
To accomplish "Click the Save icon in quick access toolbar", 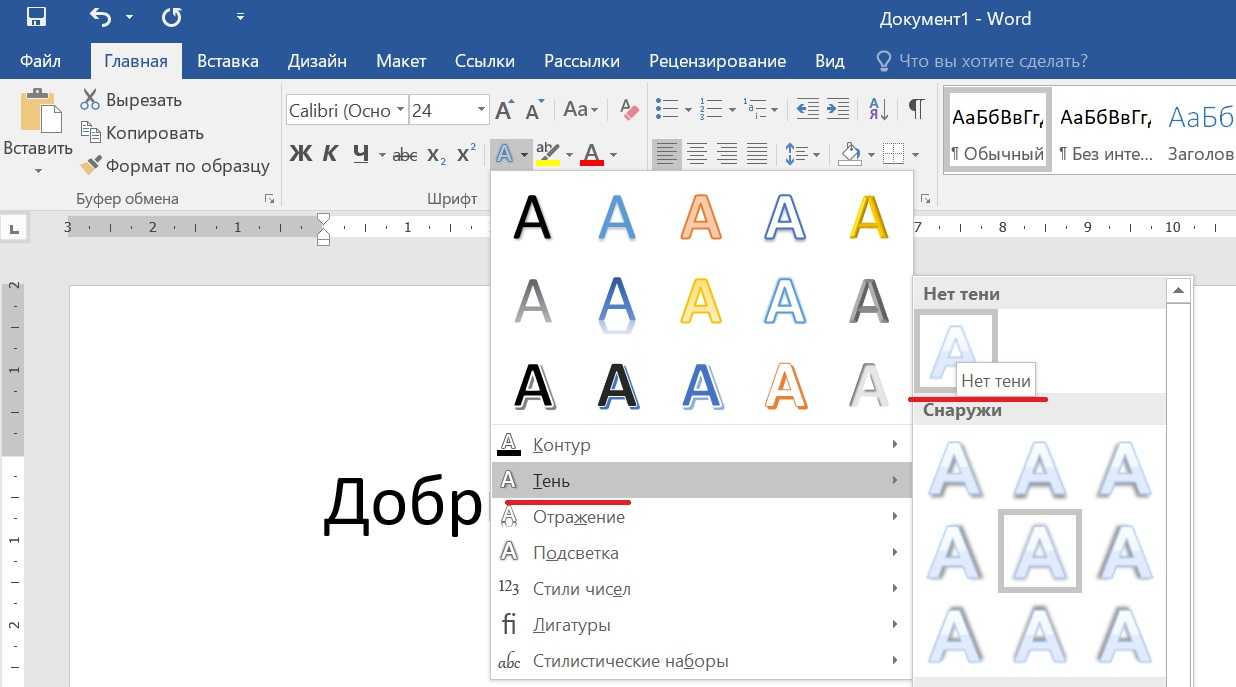I will 36,17.
